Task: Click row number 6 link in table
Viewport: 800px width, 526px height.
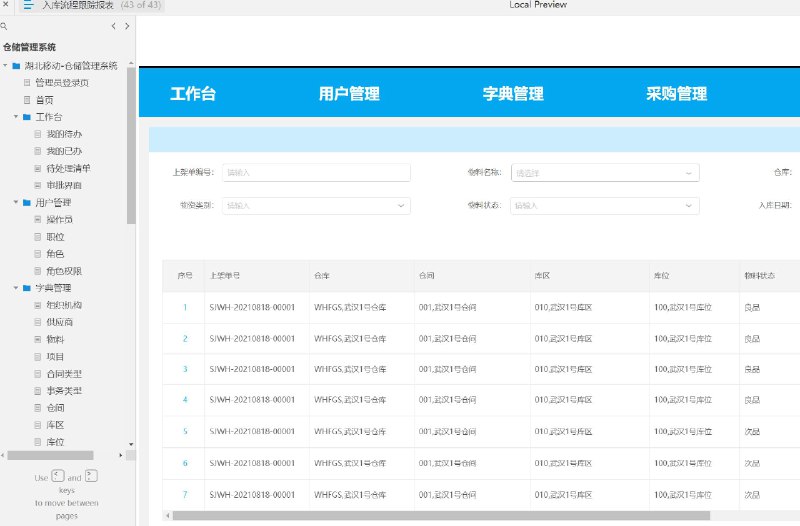Action: 185,463
